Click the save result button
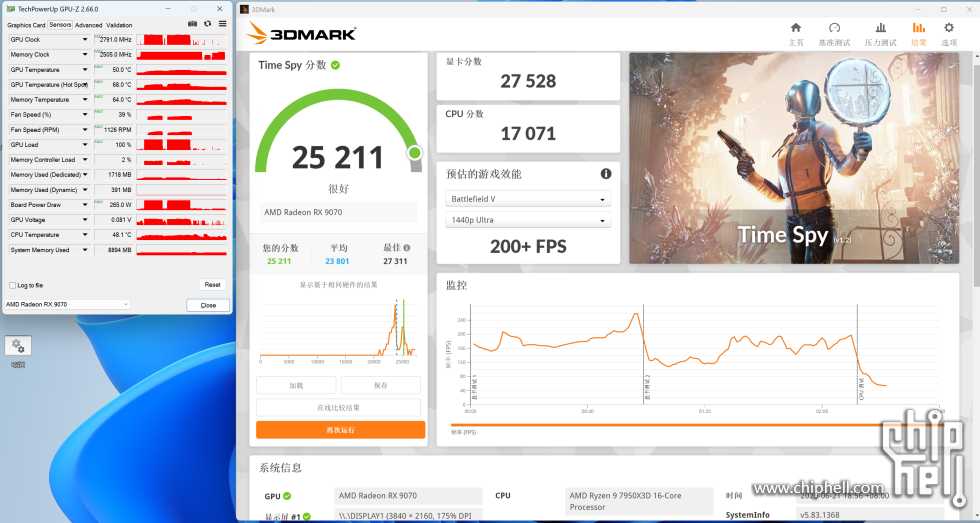 click(381, 385)
